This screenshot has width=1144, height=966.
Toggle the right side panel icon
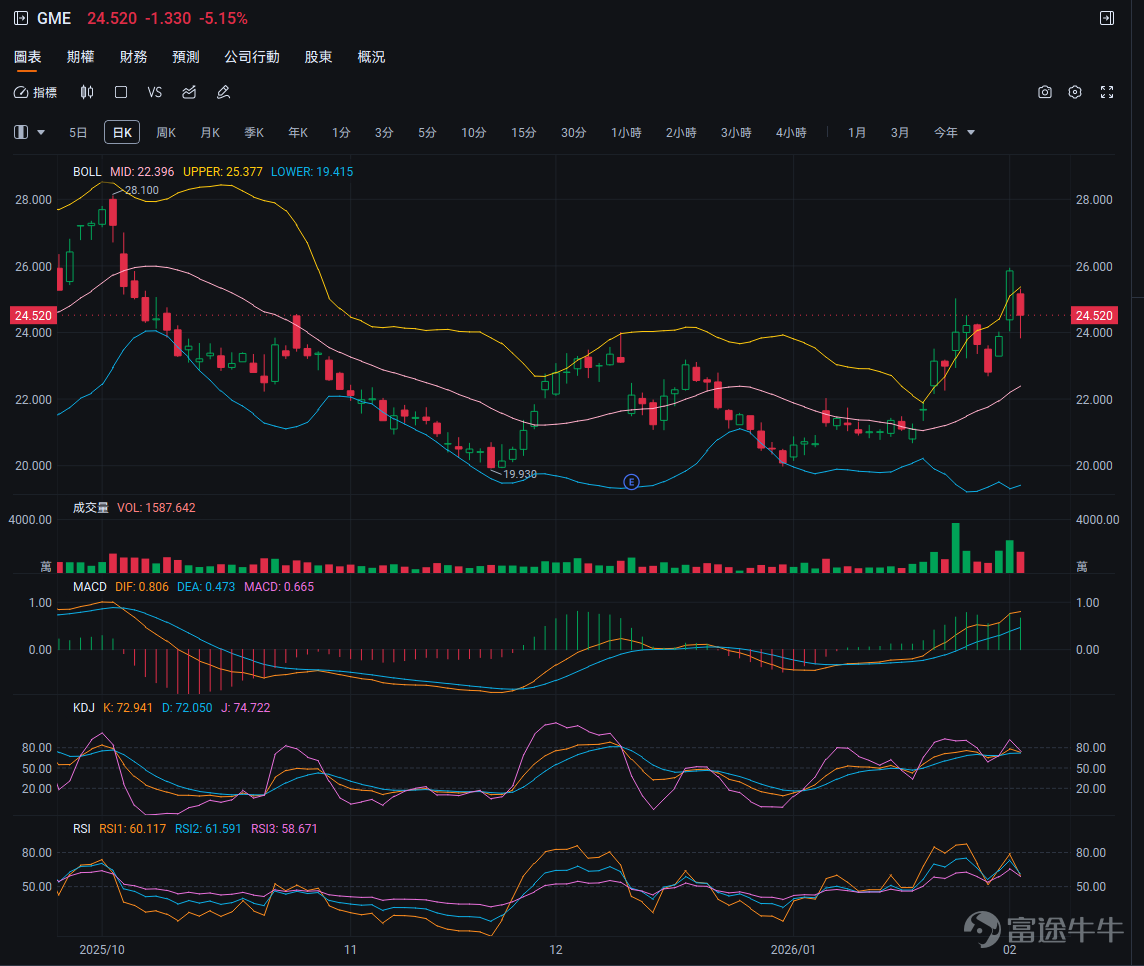point(1107,18)
